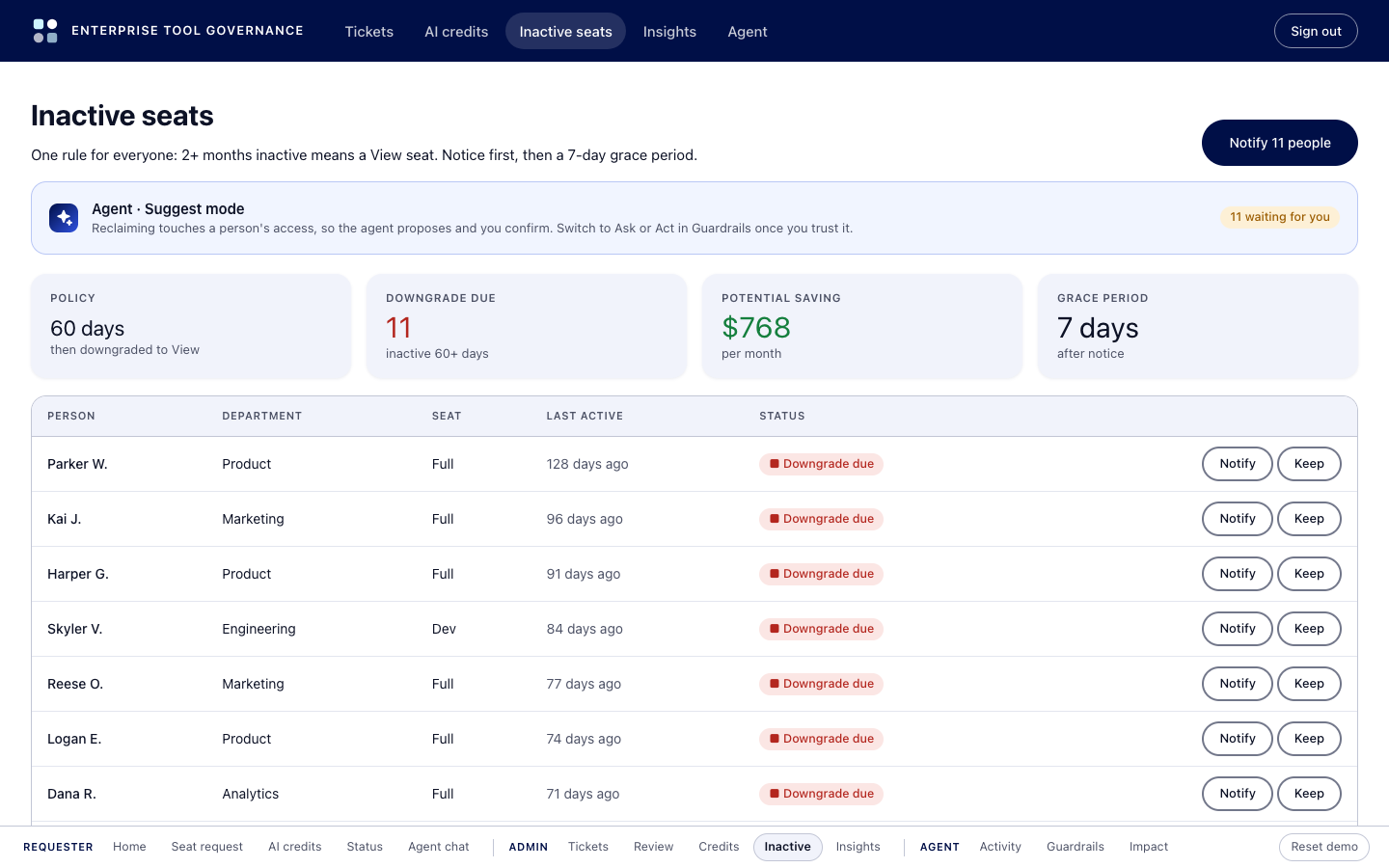Click the $768 potential saving value

pyautogui.click(x=756, y=328)
